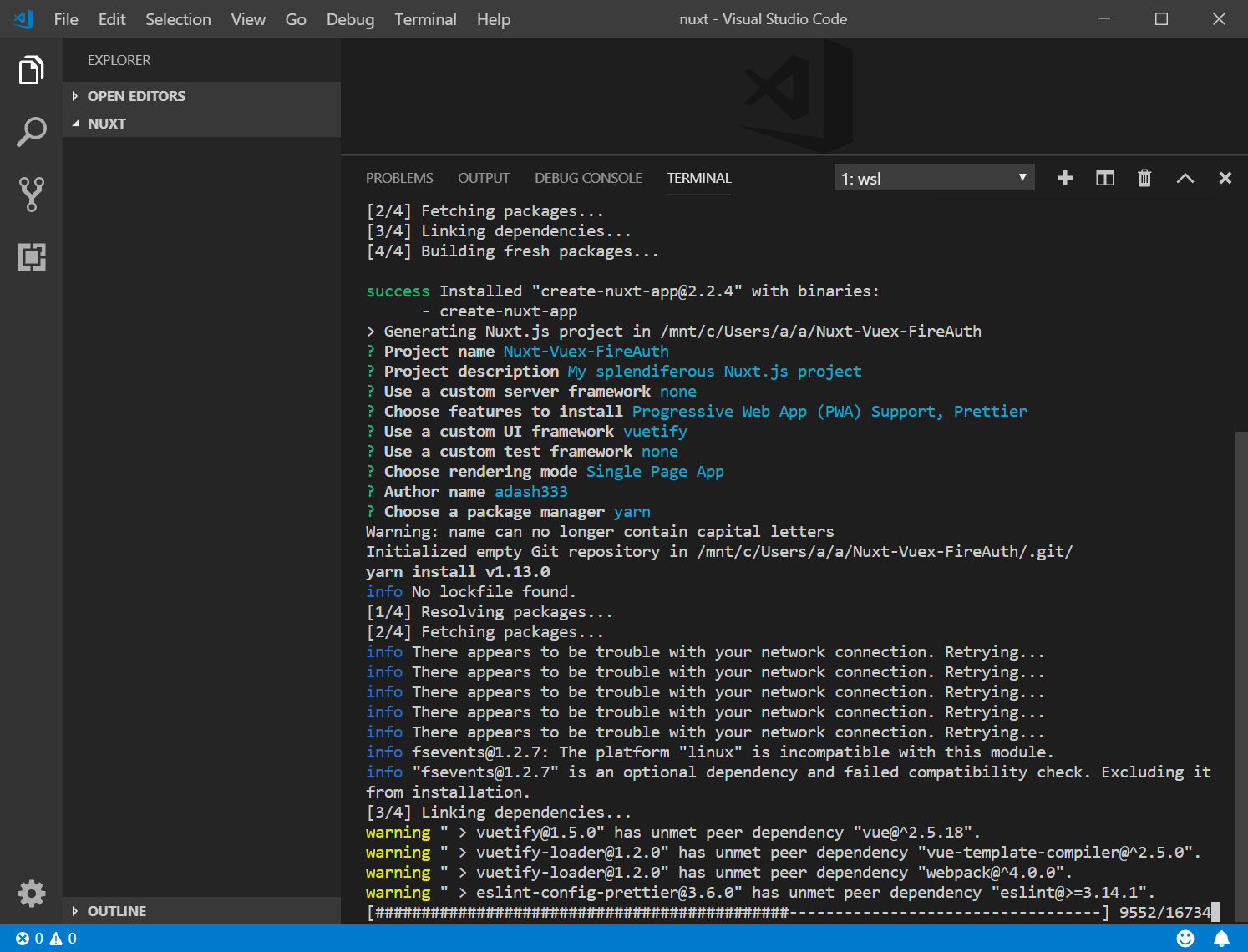Viewport: 1248px width, 952px height.
Task: Open the '1: wsl' terminal selector dropdown
Action: 934,178
